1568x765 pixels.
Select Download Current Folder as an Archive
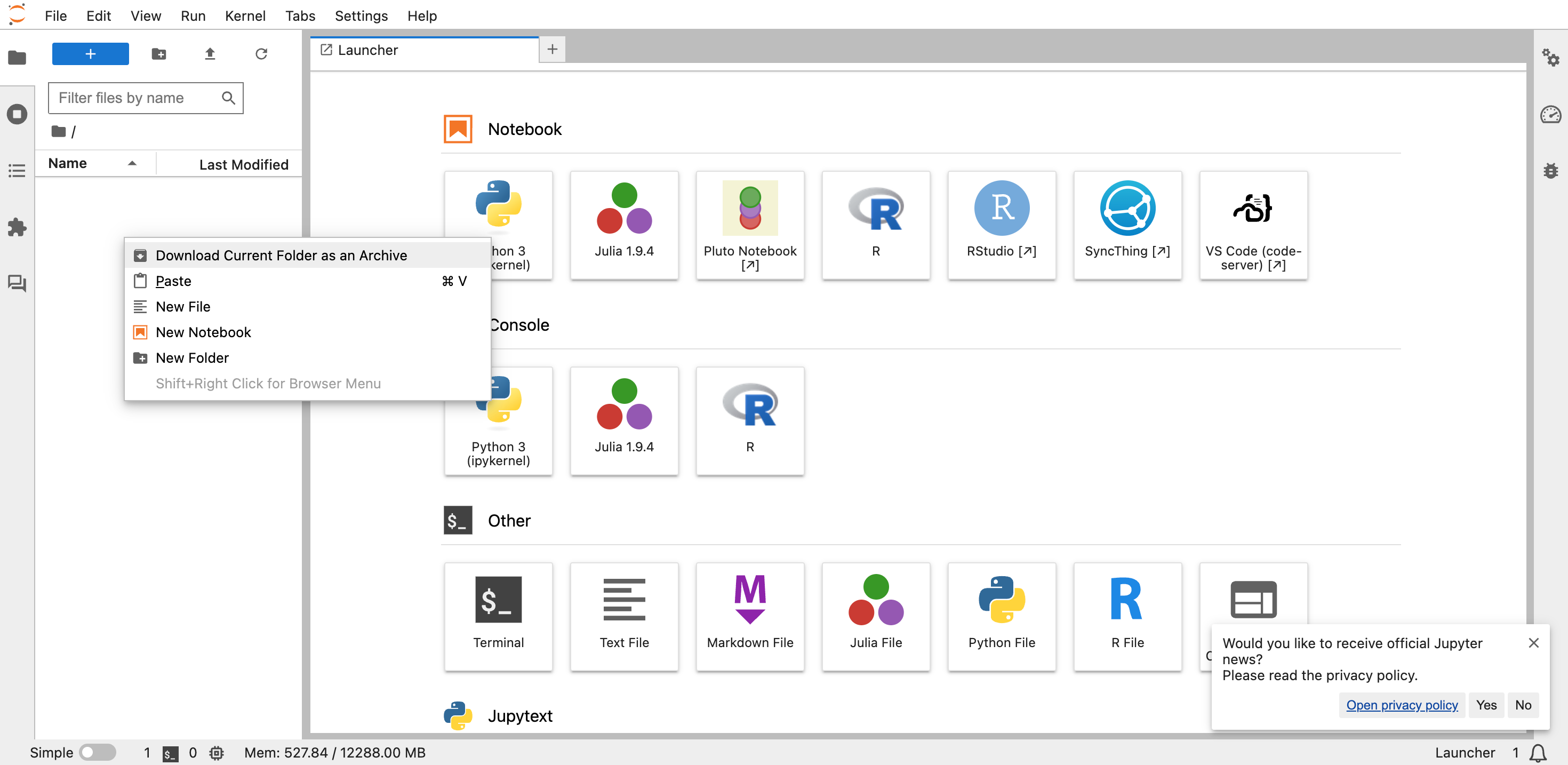pos(307,255)
